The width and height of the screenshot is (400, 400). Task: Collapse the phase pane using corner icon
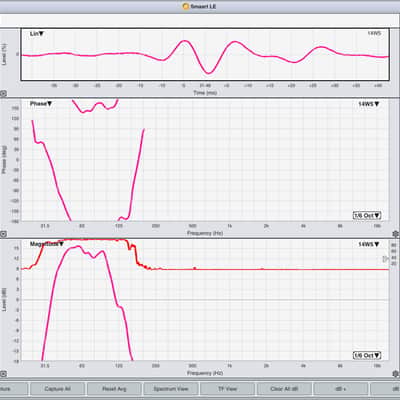click(3, 234)
